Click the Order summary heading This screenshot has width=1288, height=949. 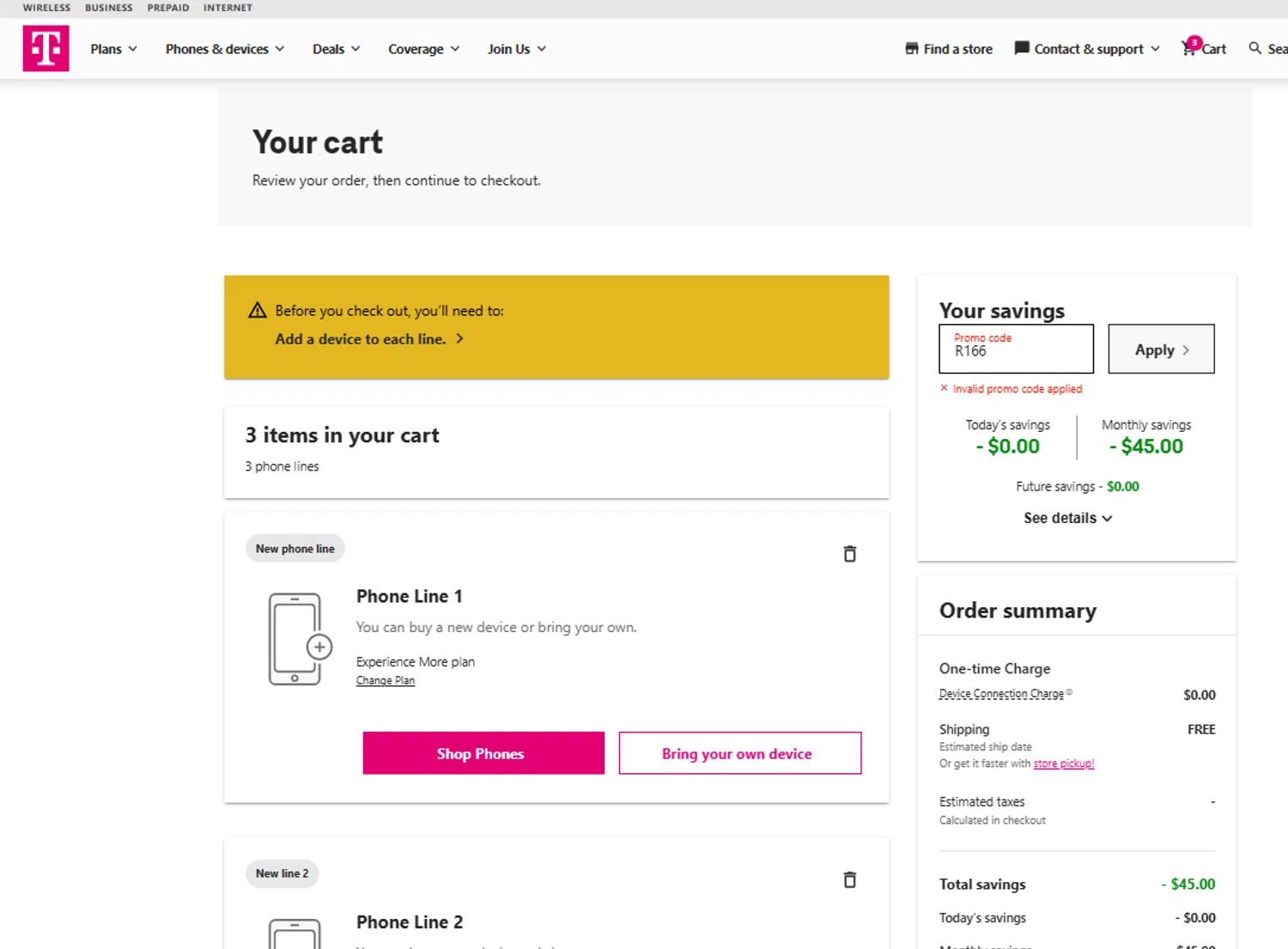1018,611
